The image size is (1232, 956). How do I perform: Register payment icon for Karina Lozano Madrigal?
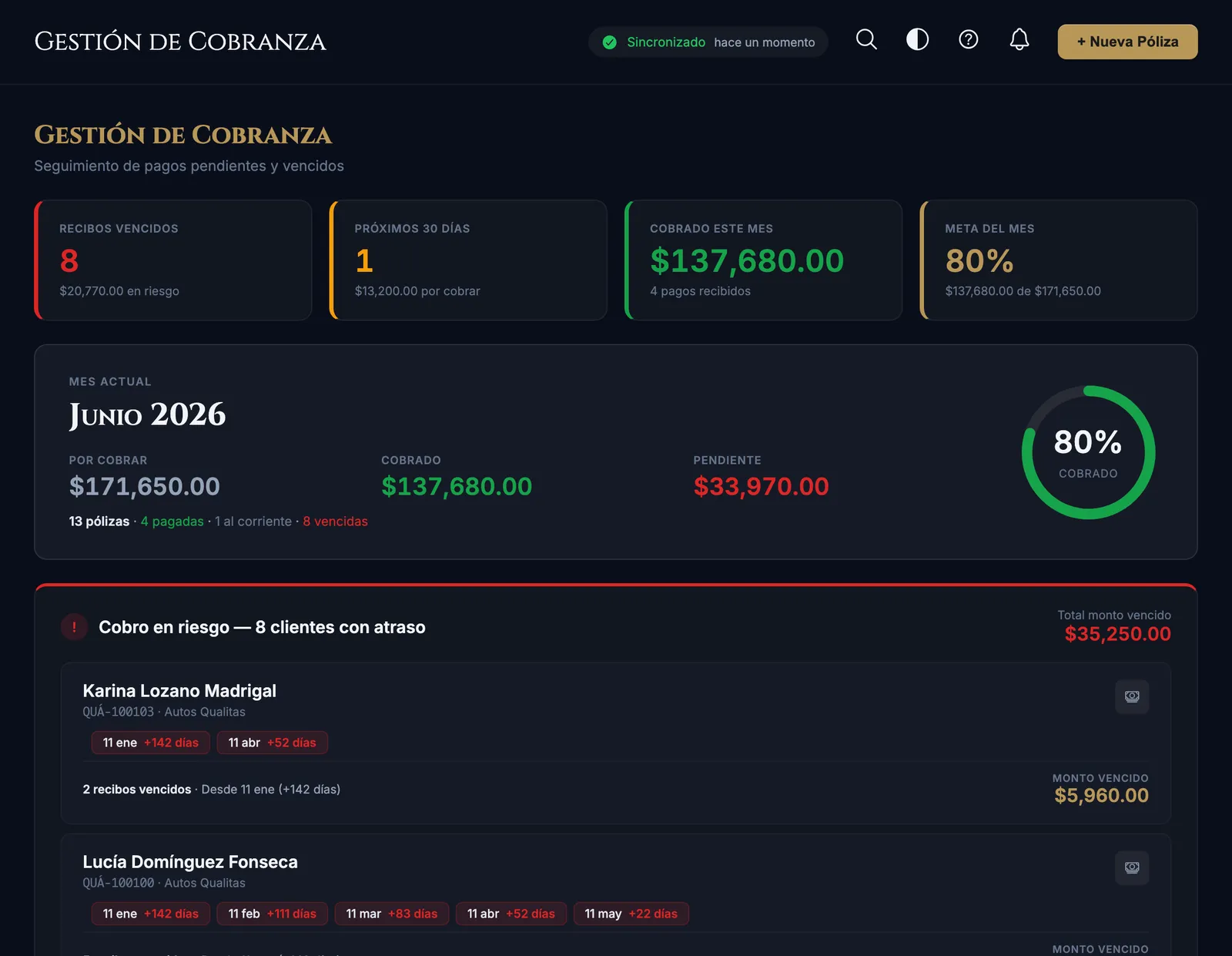coord(1132,696)
